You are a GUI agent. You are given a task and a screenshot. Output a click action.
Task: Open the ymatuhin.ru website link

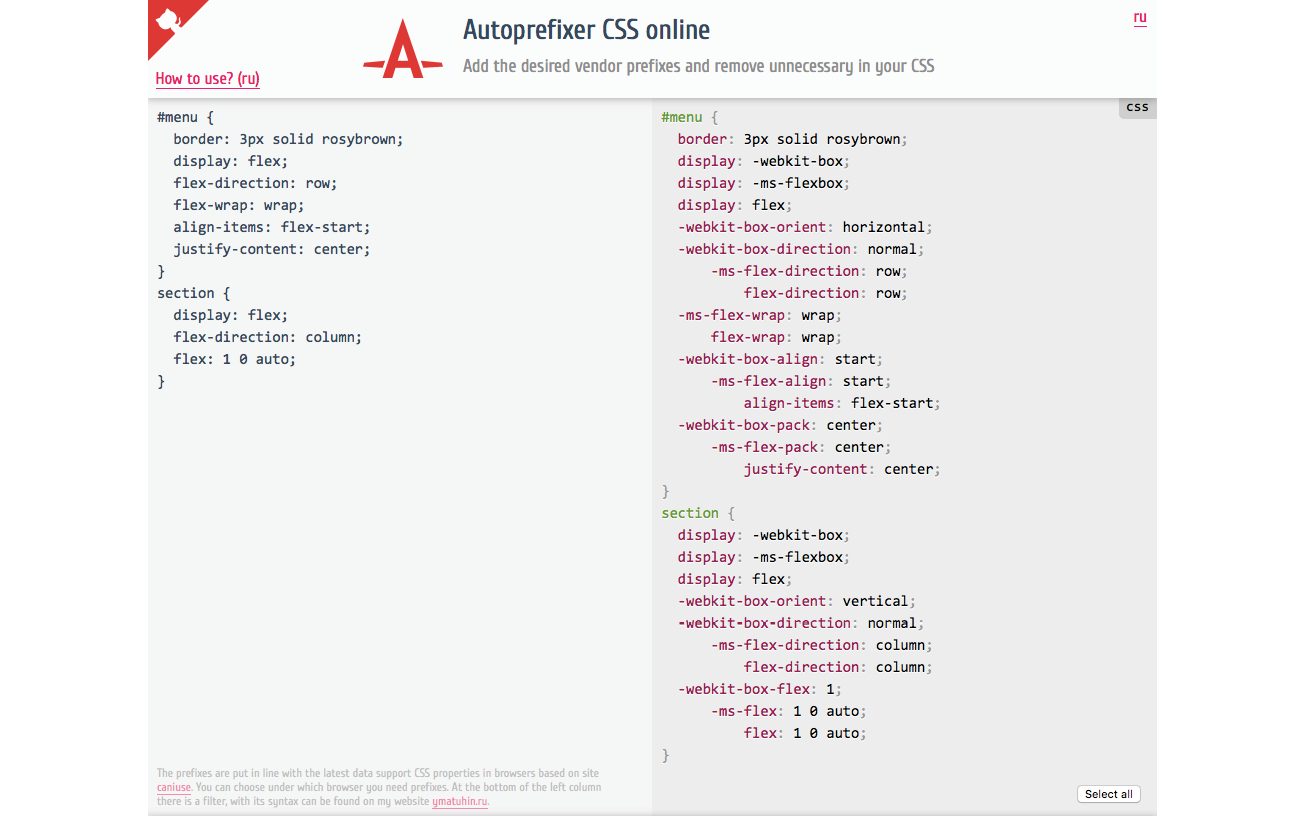click(460, 801)
